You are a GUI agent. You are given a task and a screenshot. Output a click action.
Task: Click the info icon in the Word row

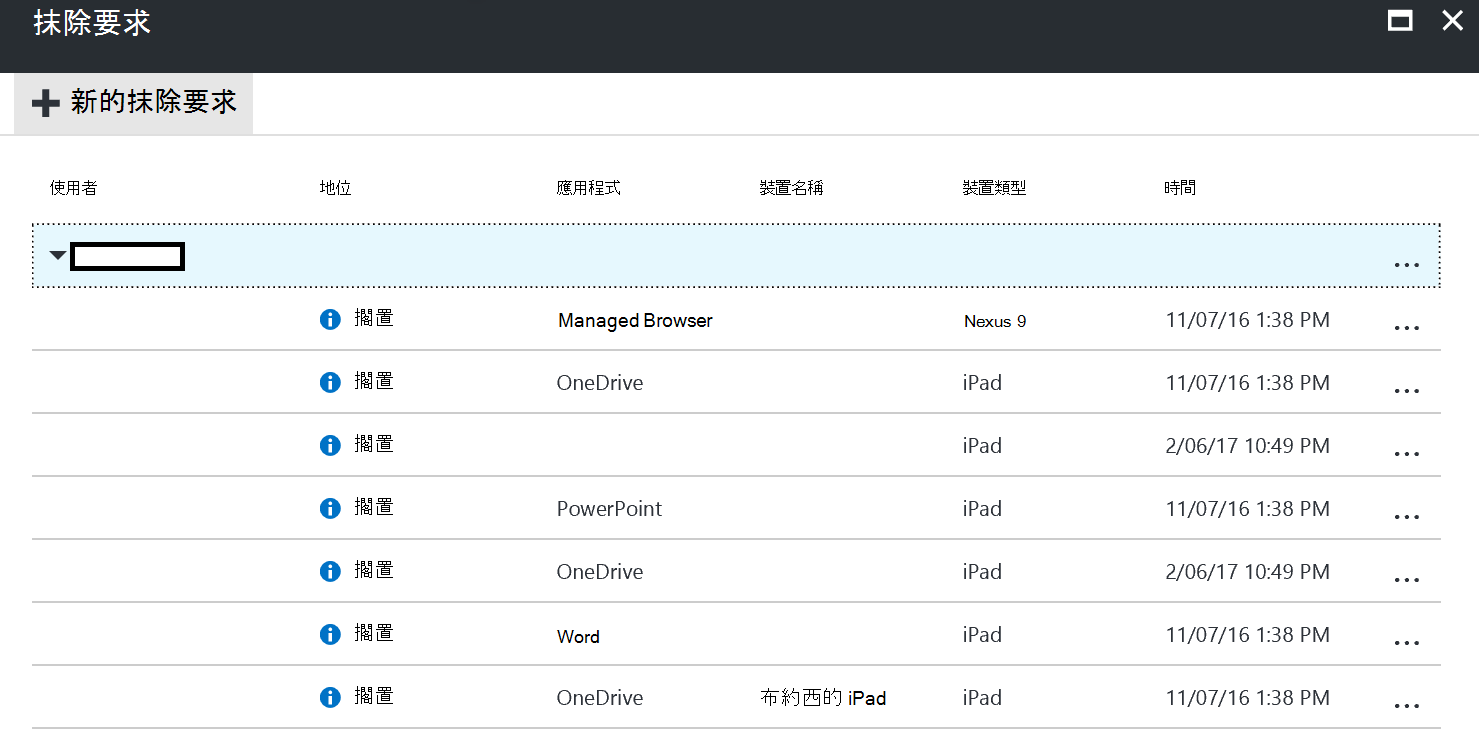(x=330, y=634)
